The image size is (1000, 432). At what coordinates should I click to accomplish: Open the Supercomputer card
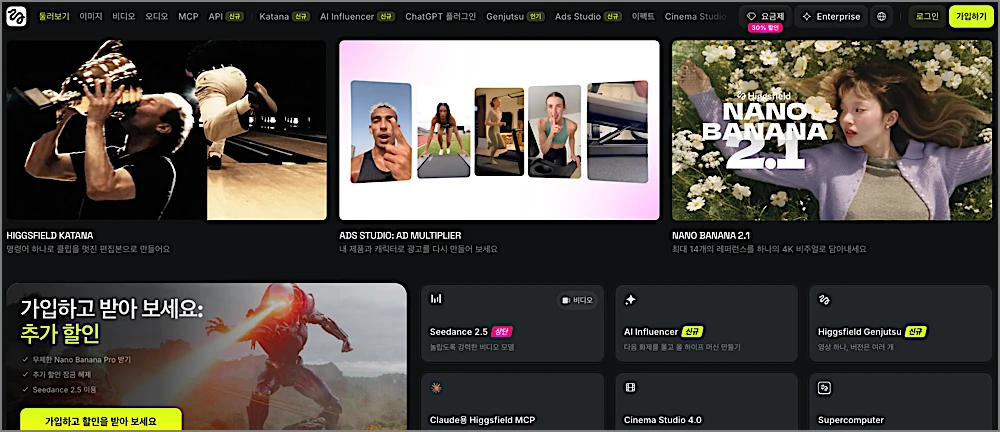click(901, 403)
